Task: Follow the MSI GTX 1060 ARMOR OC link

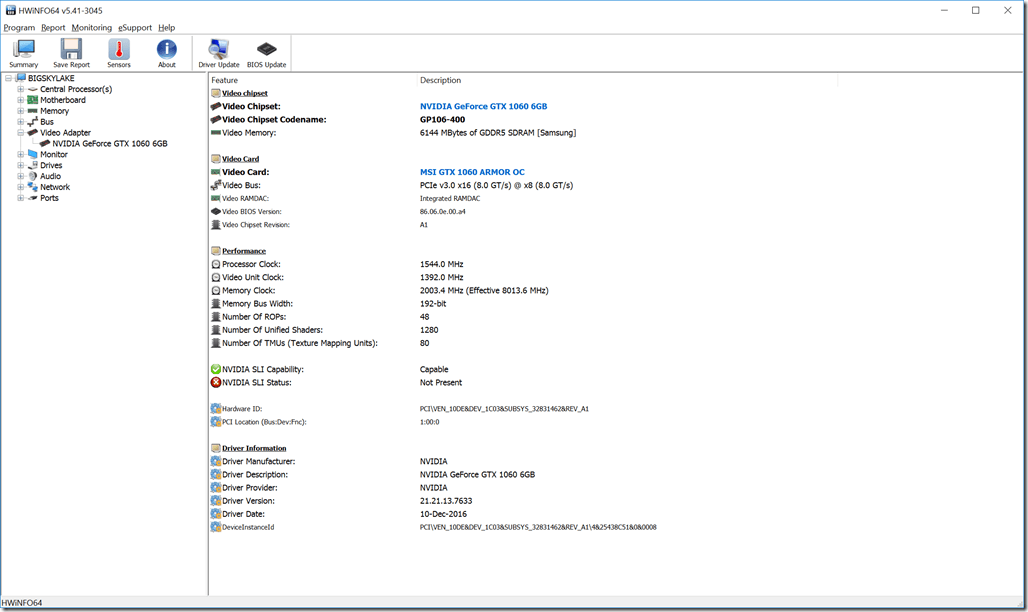Action: [x=472, y=172]
